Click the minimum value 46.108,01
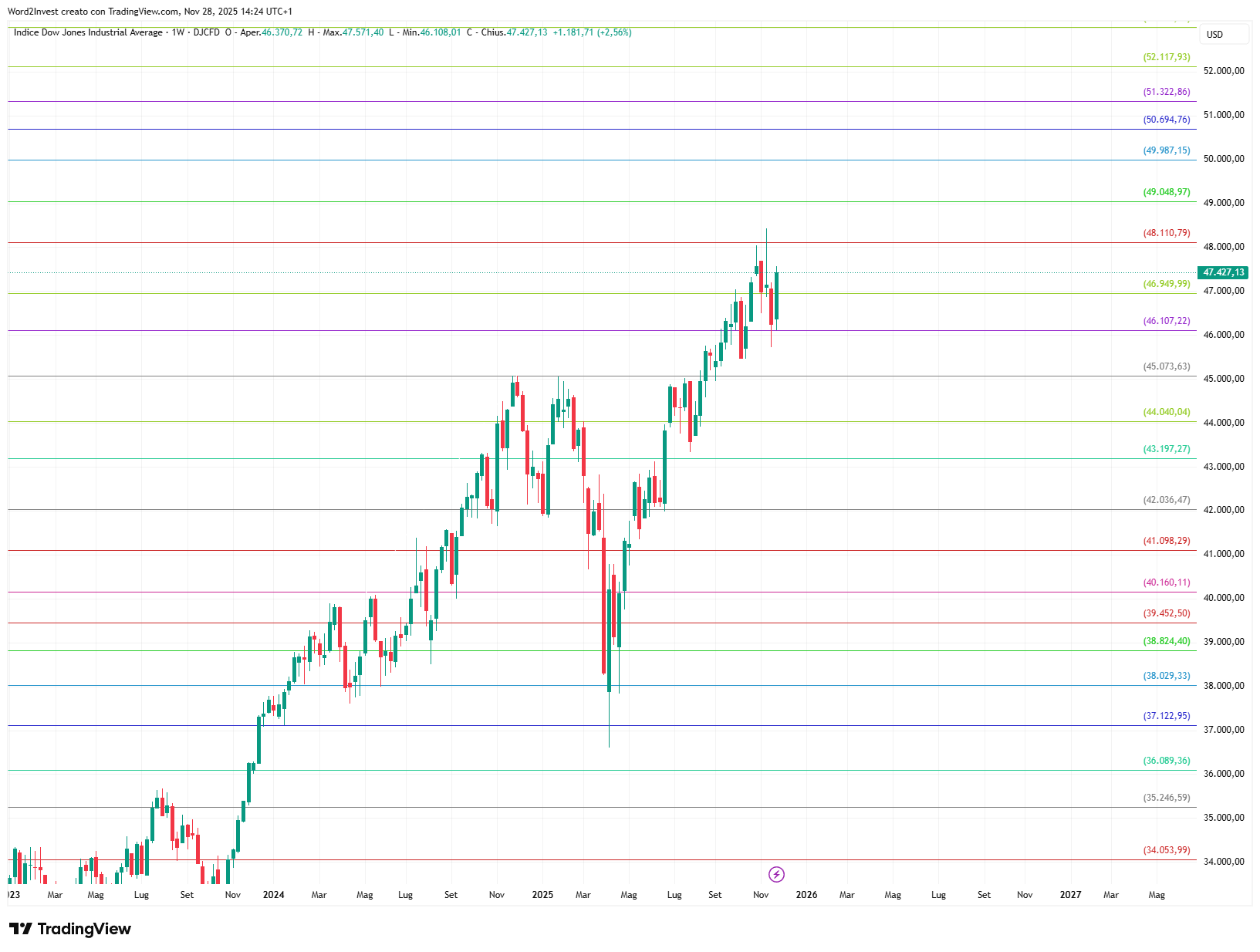 [x=441, y=32]
